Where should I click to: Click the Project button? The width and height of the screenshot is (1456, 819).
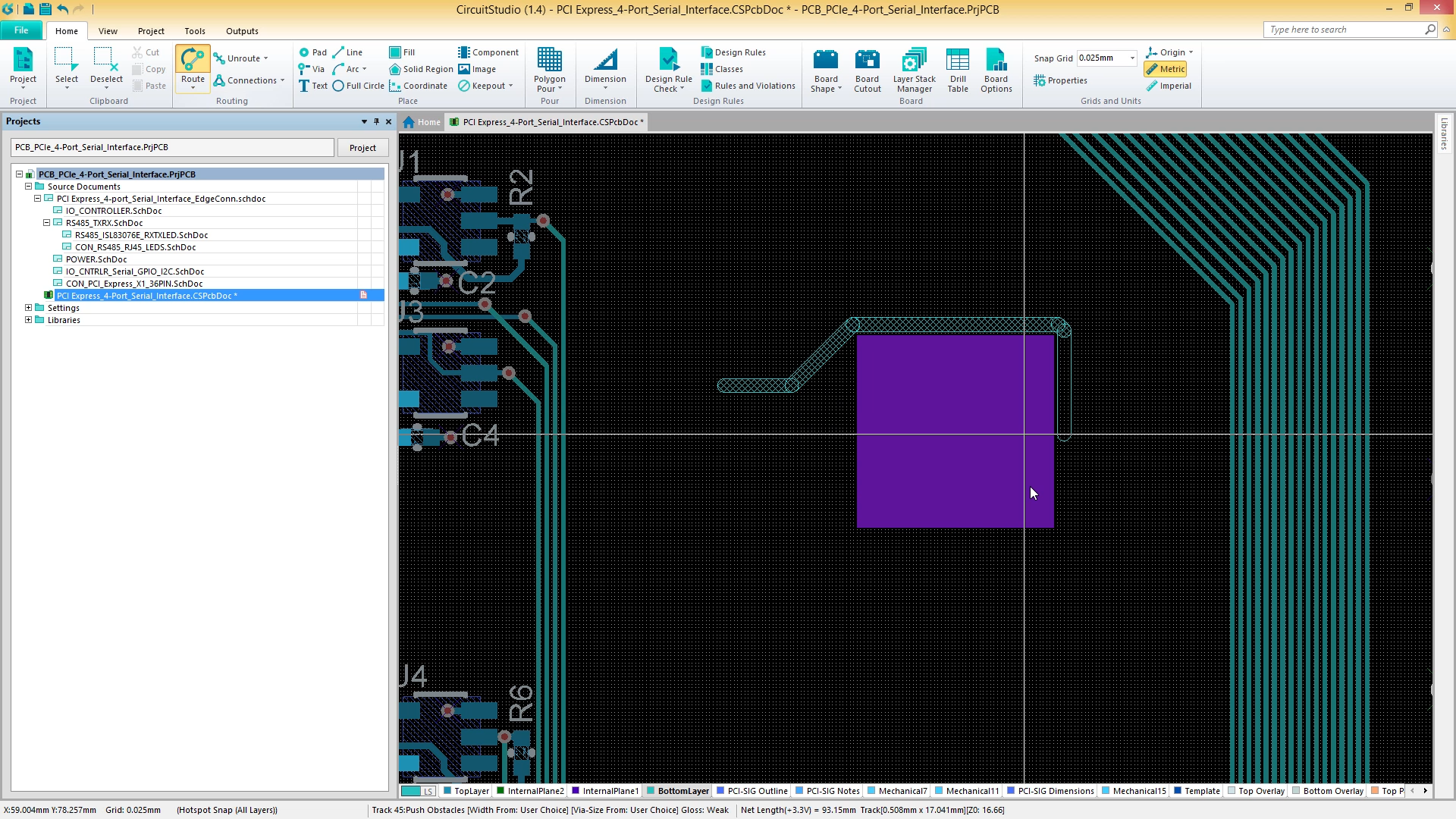click(x=362, y=148)
